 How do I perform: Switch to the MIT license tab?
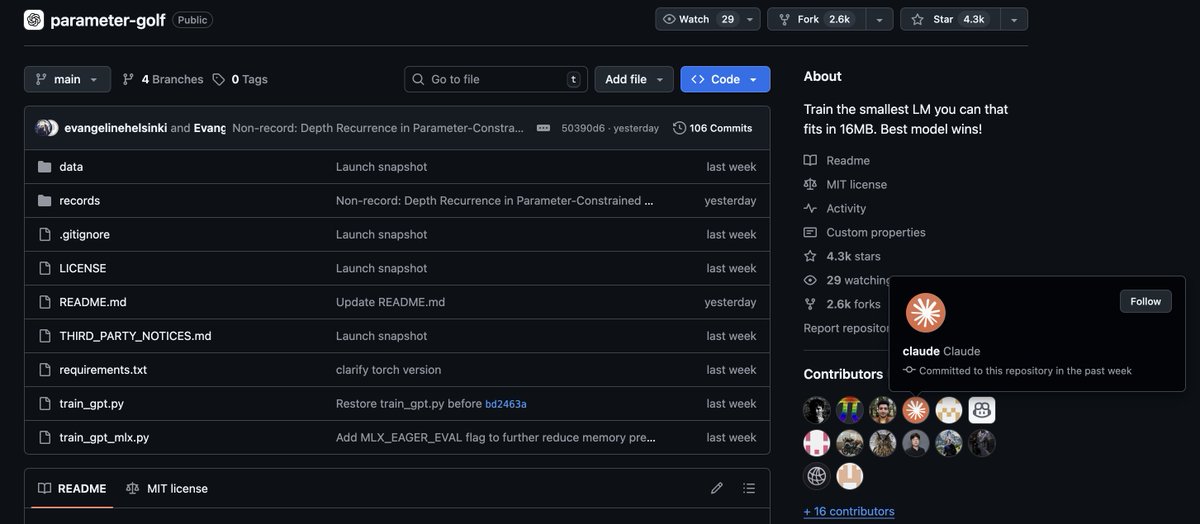167,489
